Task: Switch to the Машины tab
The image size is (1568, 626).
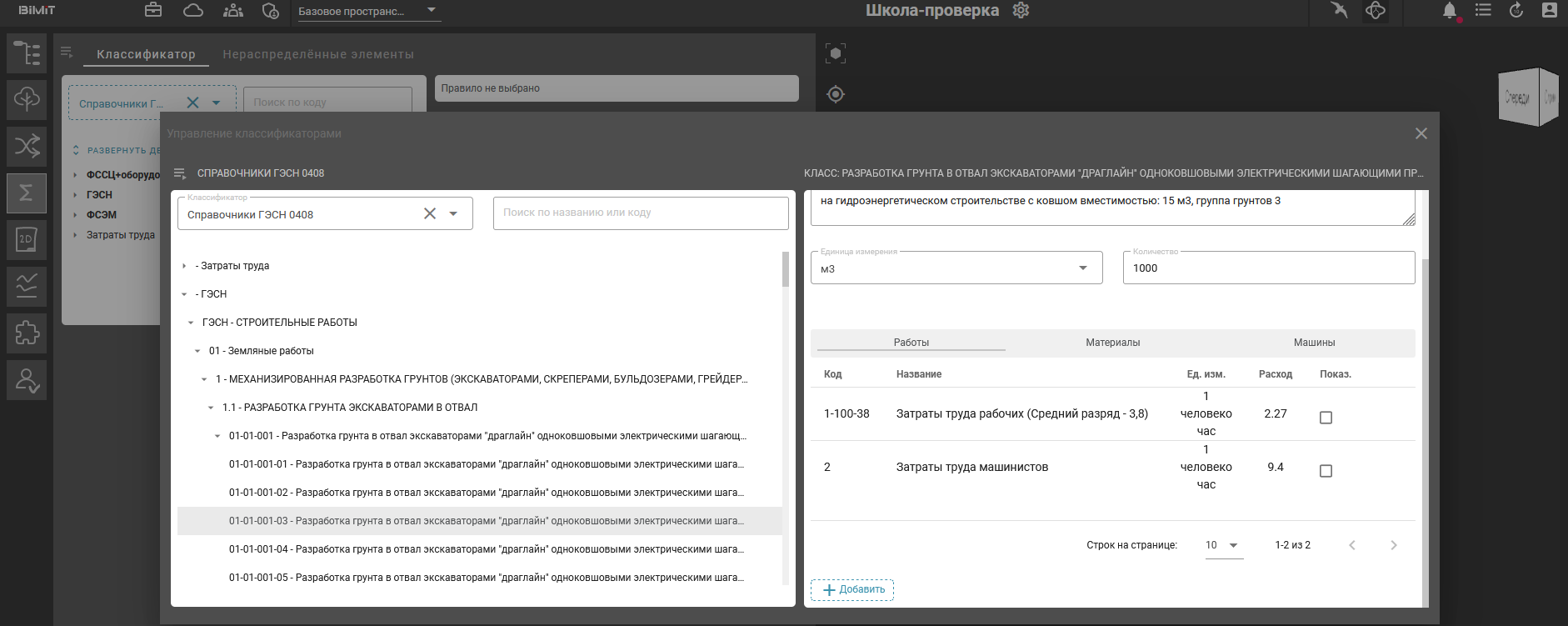Action: (1314, 343)
